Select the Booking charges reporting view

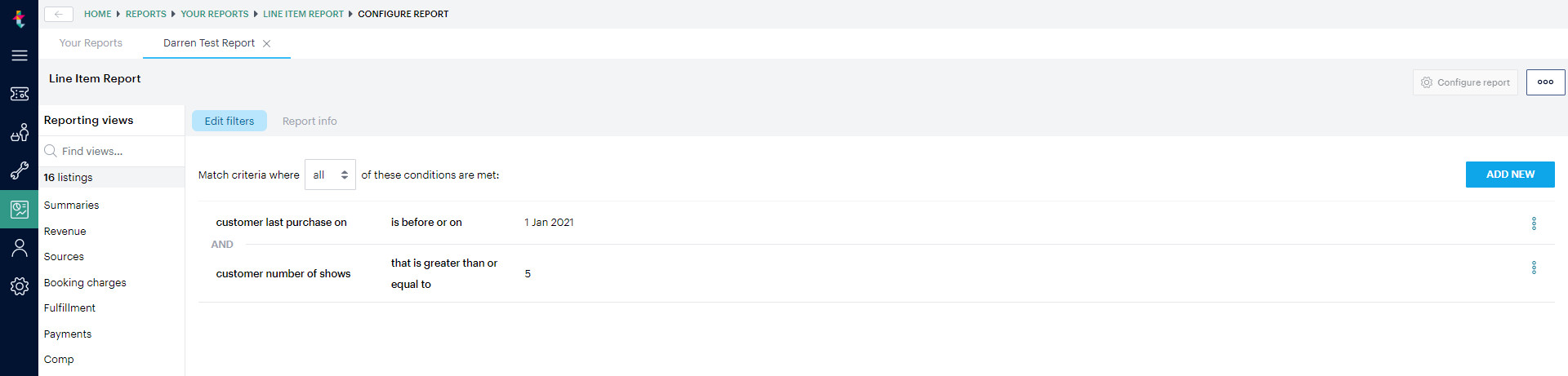[x=85, y=283]
